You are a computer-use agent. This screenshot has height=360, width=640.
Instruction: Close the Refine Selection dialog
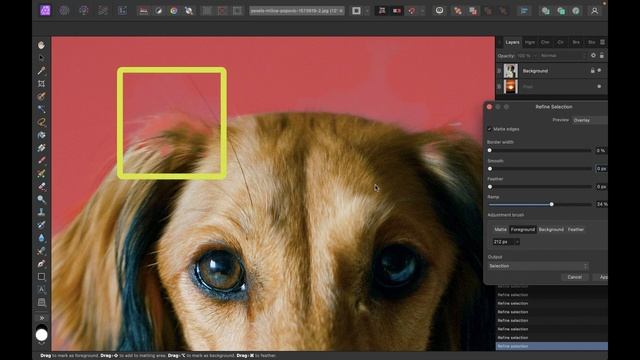coord(489,107)
